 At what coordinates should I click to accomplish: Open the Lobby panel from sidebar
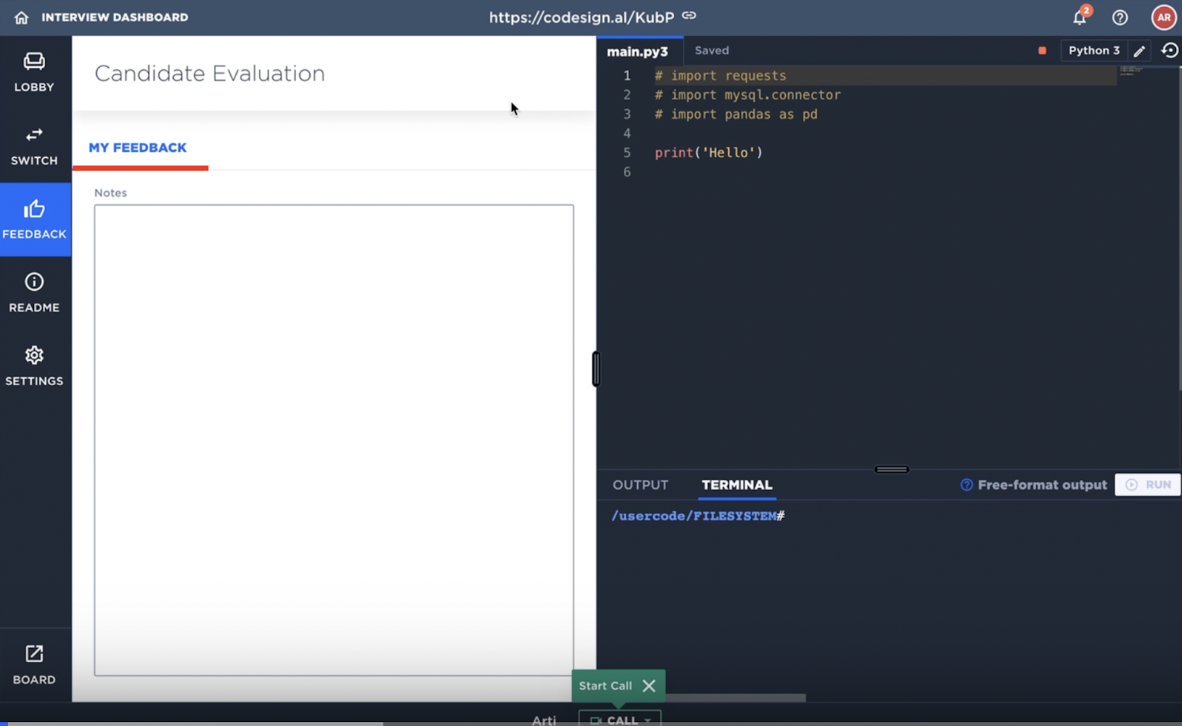coord(34,72)
